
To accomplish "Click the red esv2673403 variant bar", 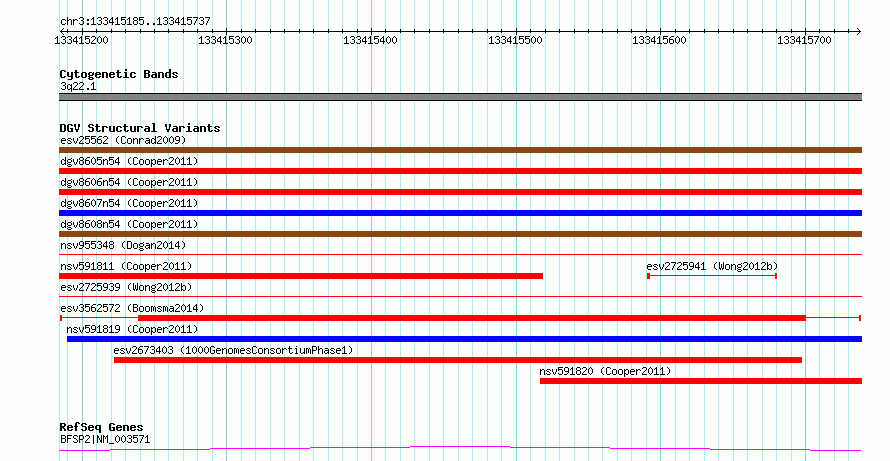I will pos(457,360).
